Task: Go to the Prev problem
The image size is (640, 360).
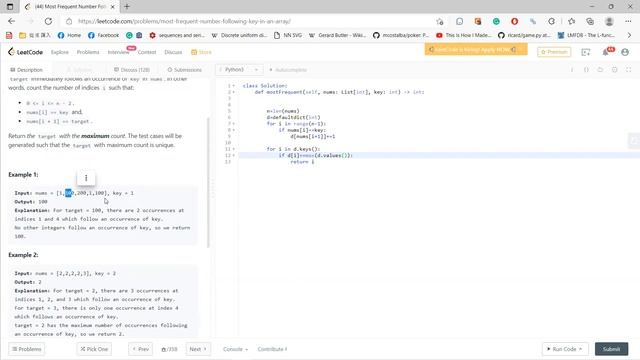Action: point(141,349)
